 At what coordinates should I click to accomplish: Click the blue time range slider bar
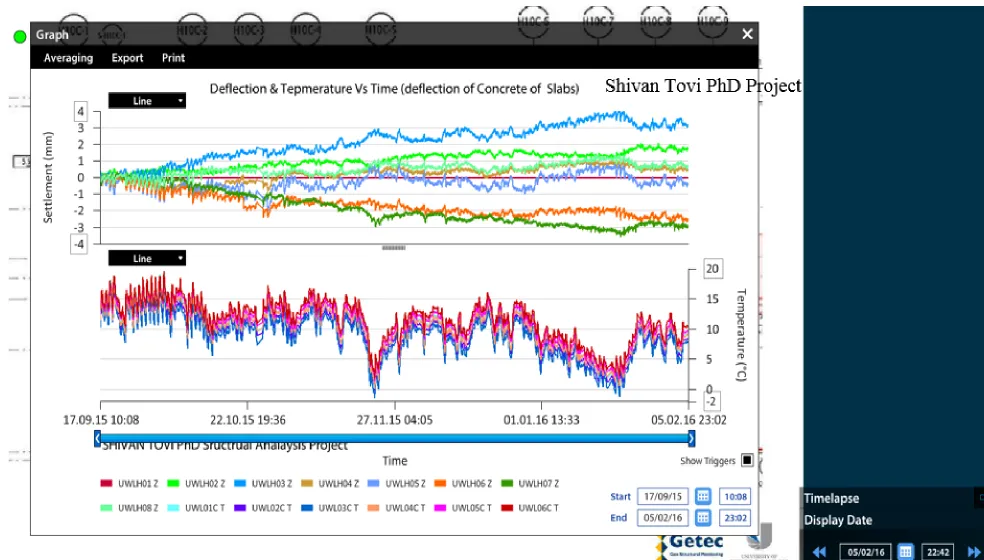coord(394,438)
